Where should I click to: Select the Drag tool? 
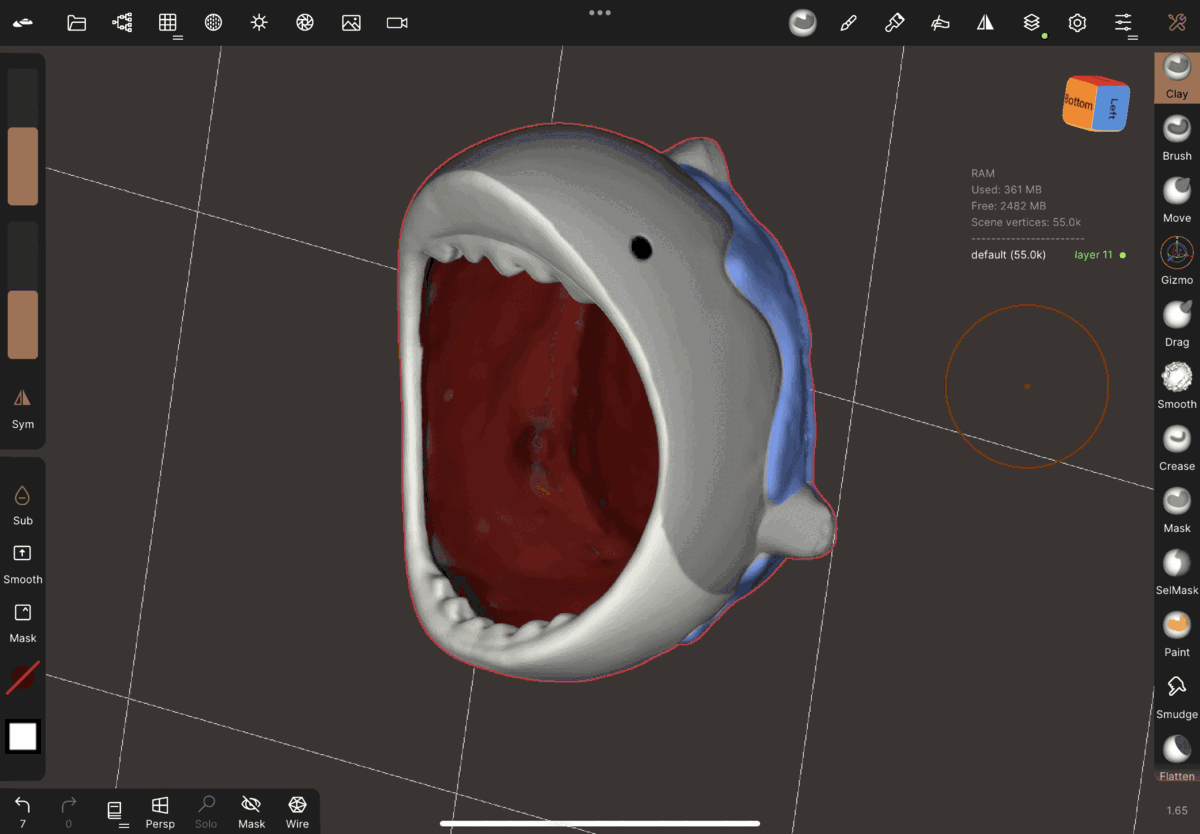[1177, 323]
